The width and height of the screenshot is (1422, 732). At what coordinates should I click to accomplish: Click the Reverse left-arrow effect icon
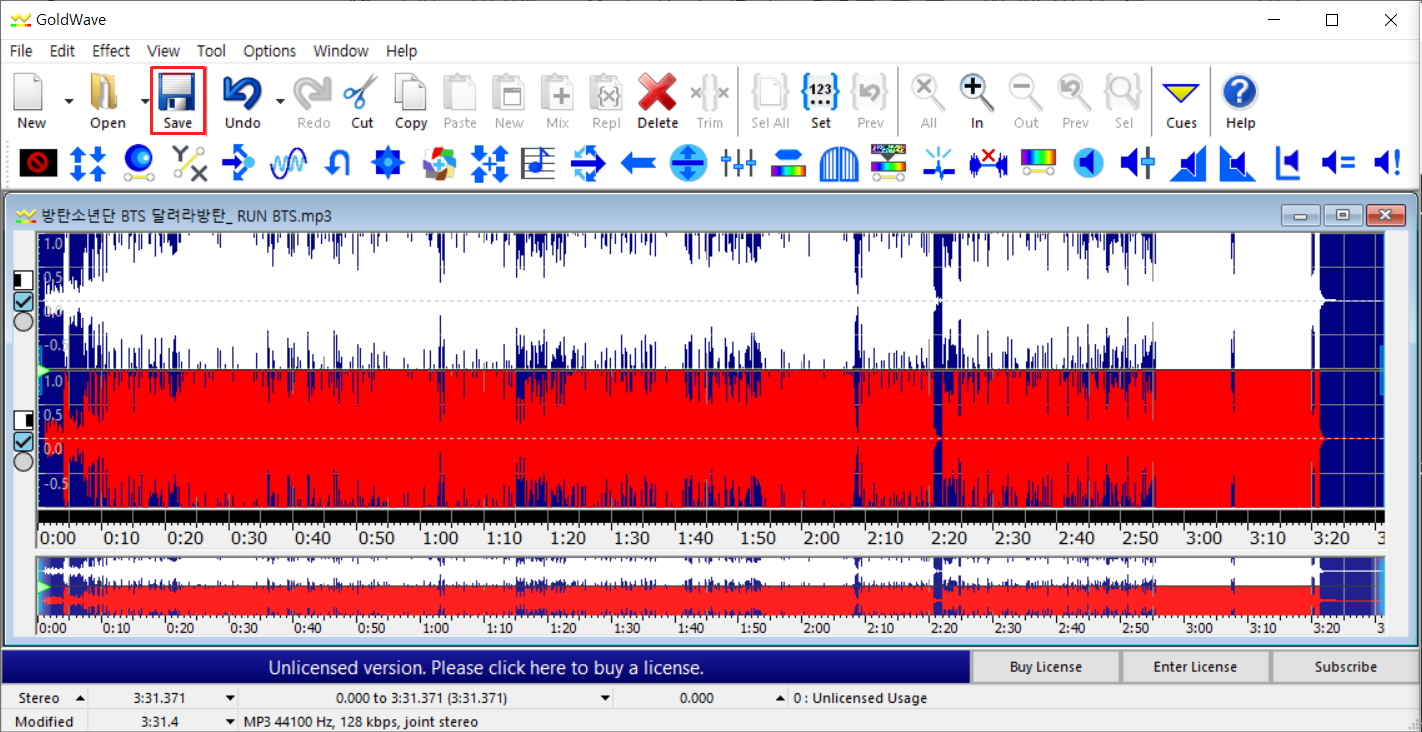tap(638, 162)
